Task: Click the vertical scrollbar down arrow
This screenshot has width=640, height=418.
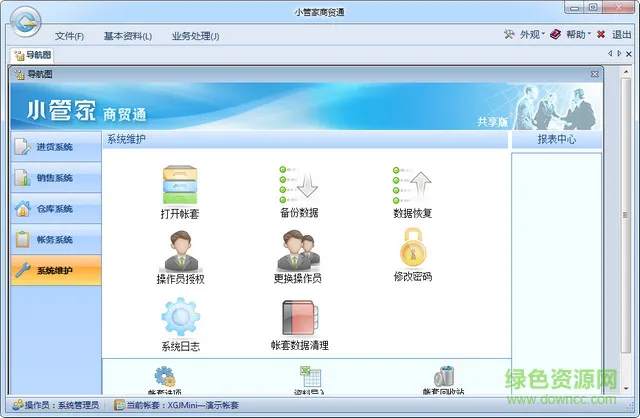Action: pyautogui.click(x=626, y=389)
